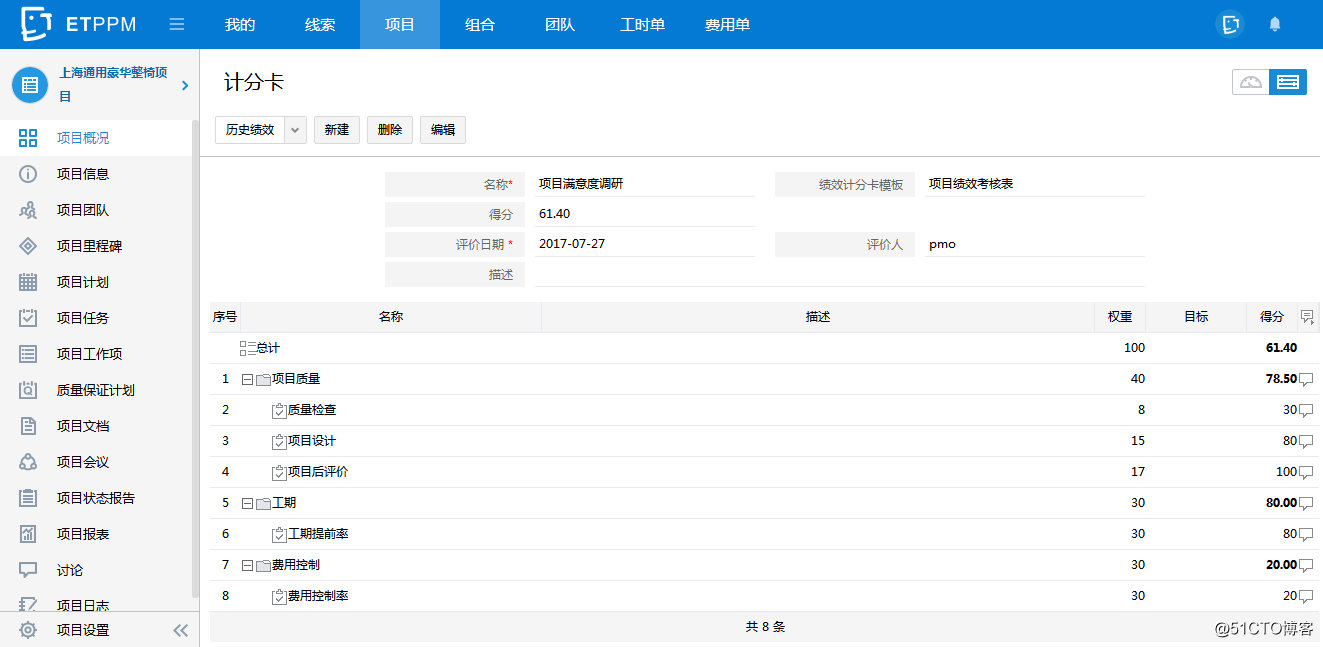This screenshot has height=647, width=1323.
Task: Click the 项目计划 calendar icon in sidebar
Action: click(28, 282)
